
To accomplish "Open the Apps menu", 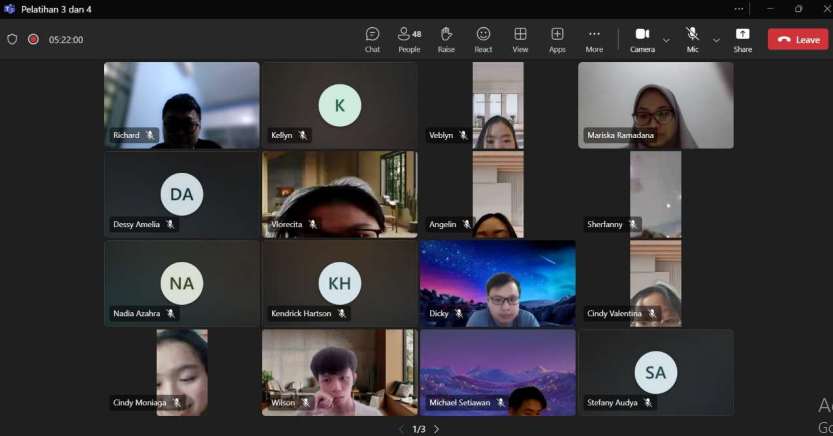I will (x=557, y=39).
